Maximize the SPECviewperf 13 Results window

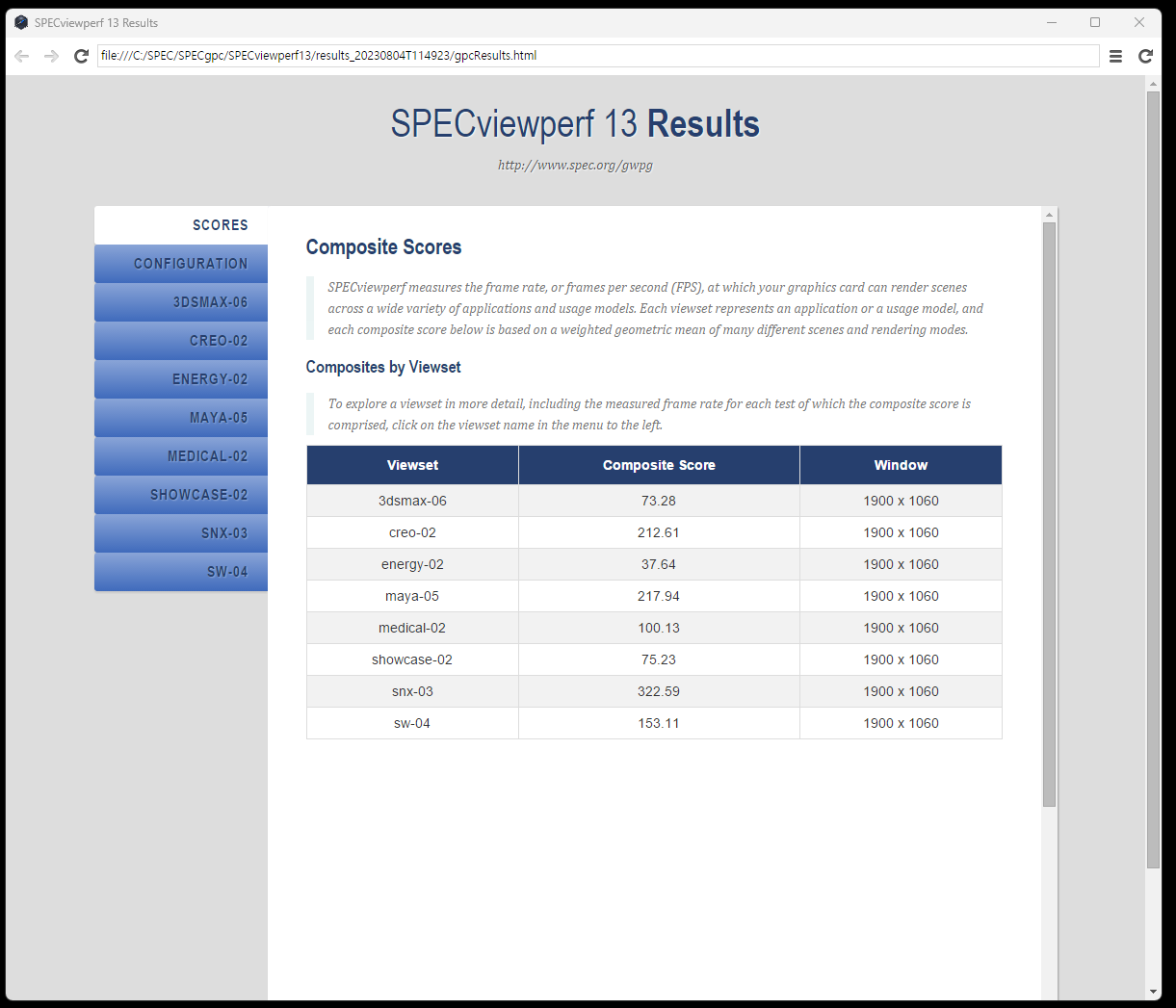click(x=1095, y=22)
